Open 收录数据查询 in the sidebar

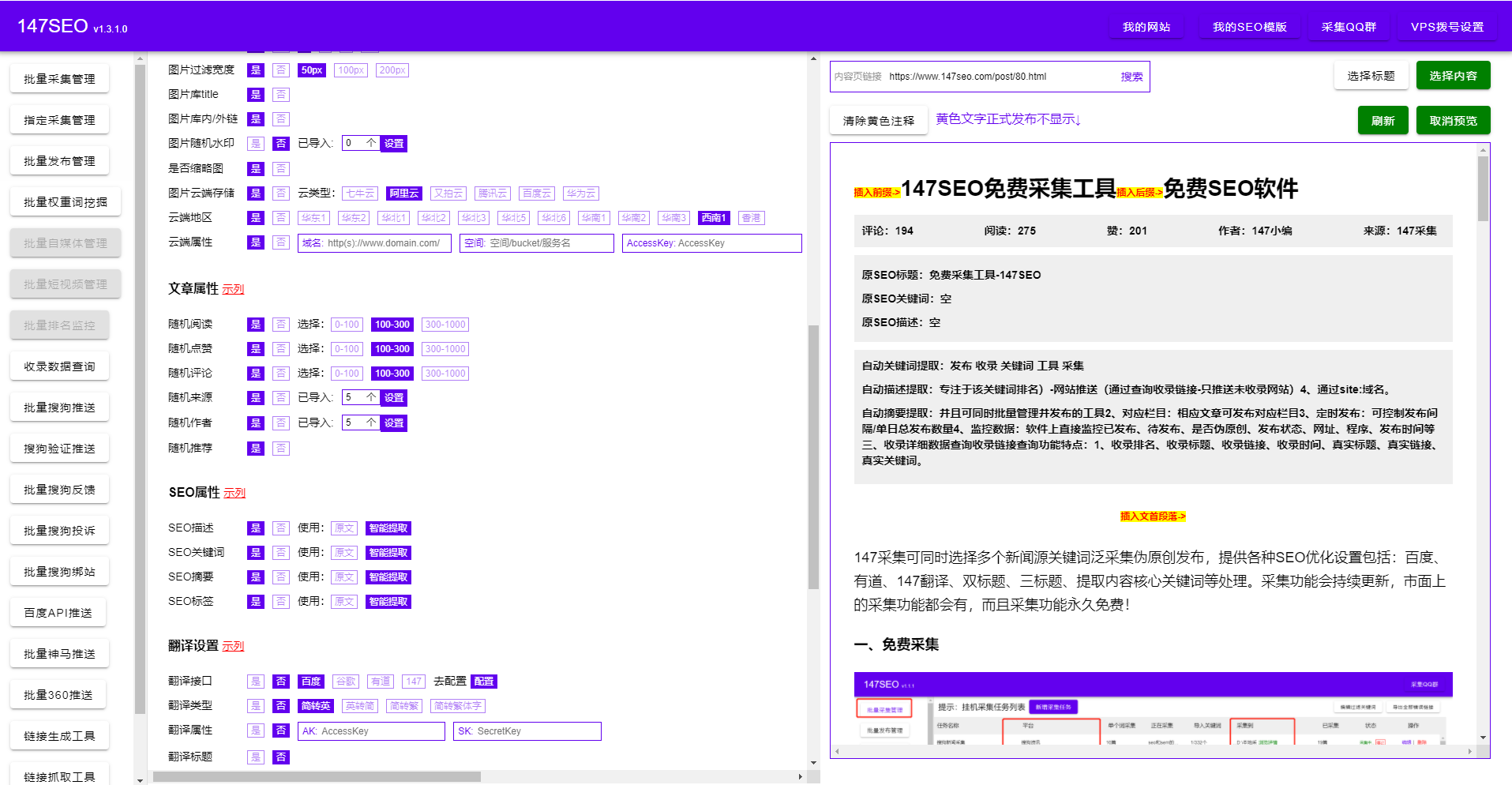coord(59,366)
